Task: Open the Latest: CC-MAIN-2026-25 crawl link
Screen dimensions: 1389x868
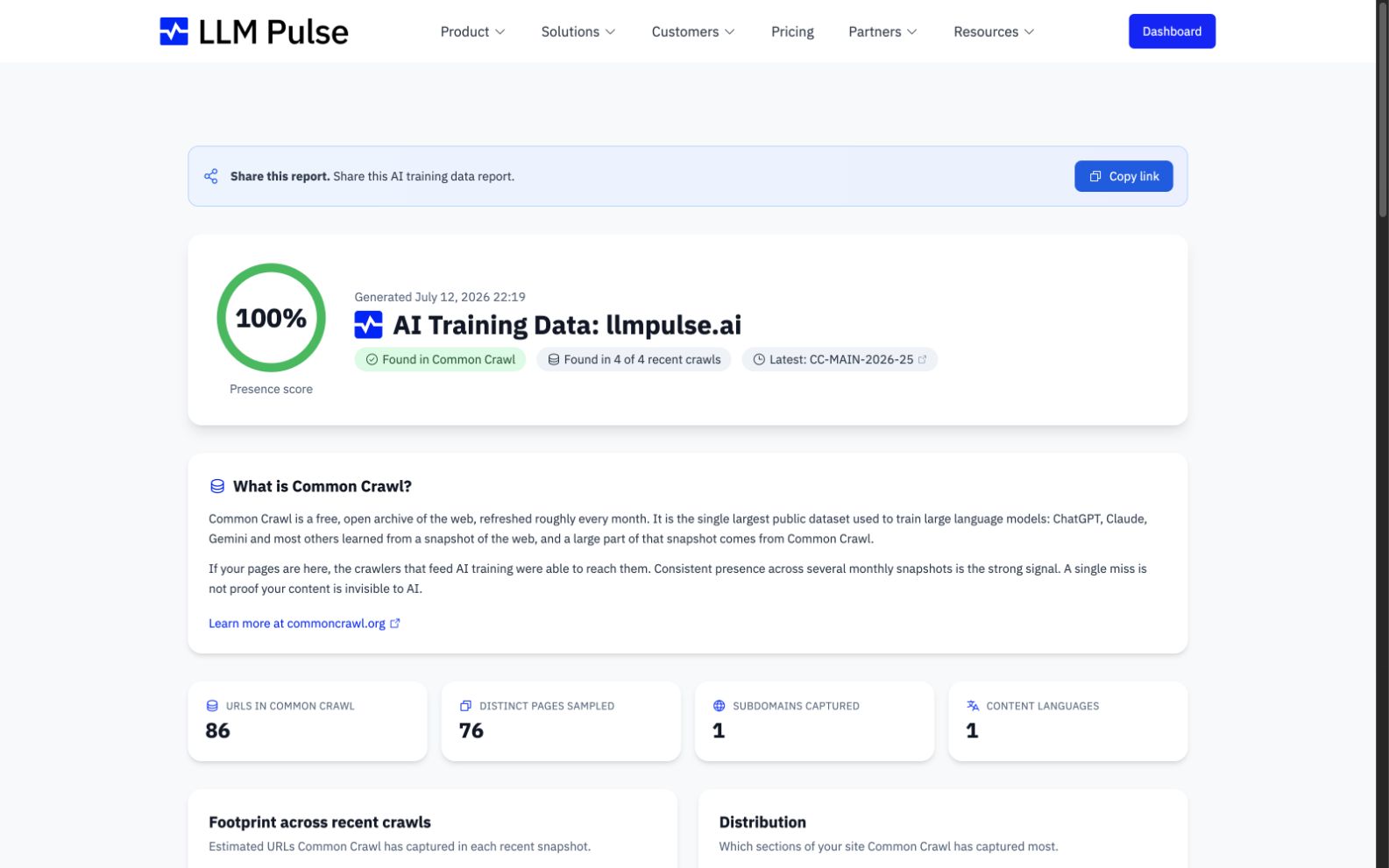Action: pyautogui.click(x=840, y=359)
